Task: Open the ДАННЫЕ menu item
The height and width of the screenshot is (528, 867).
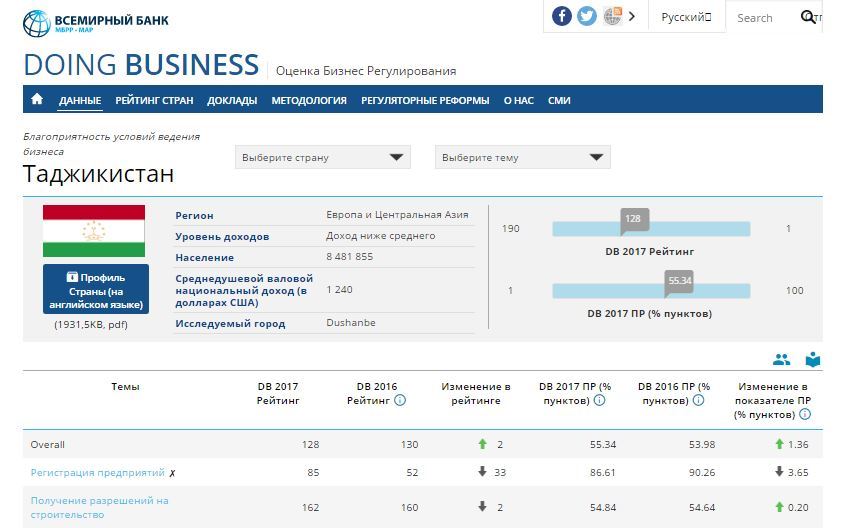Action: point(80,100)
